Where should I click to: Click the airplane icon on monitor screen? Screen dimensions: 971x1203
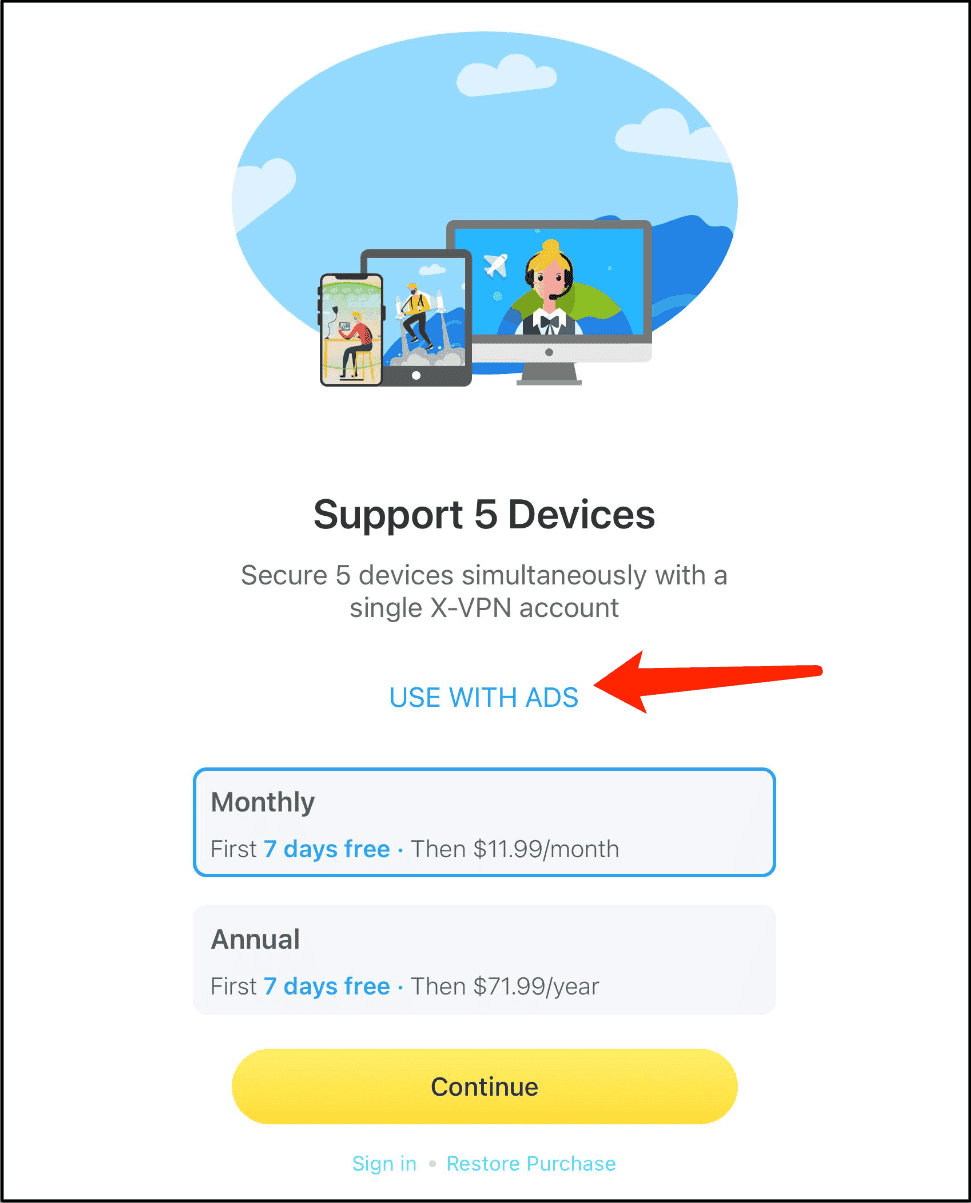point(496,266)
